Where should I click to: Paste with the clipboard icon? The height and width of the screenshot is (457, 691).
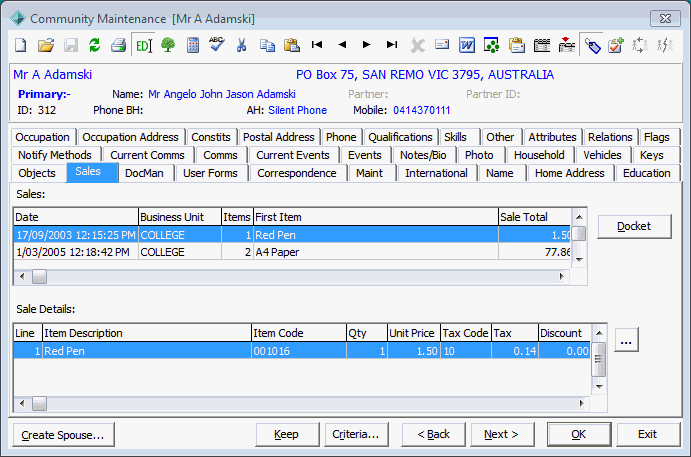point(291,45)
